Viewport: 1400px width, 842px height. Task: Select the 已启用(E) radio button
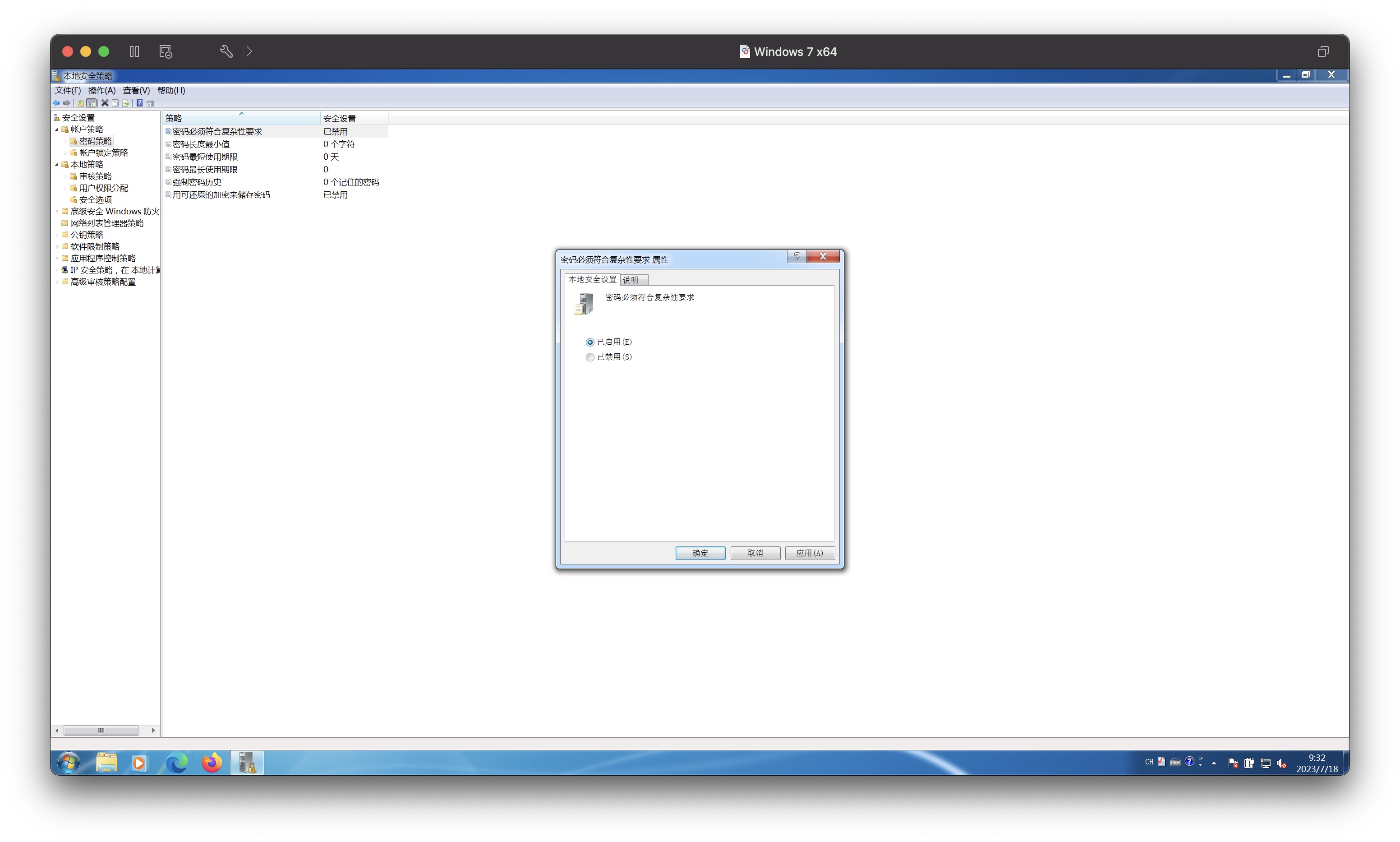point(589,342)
